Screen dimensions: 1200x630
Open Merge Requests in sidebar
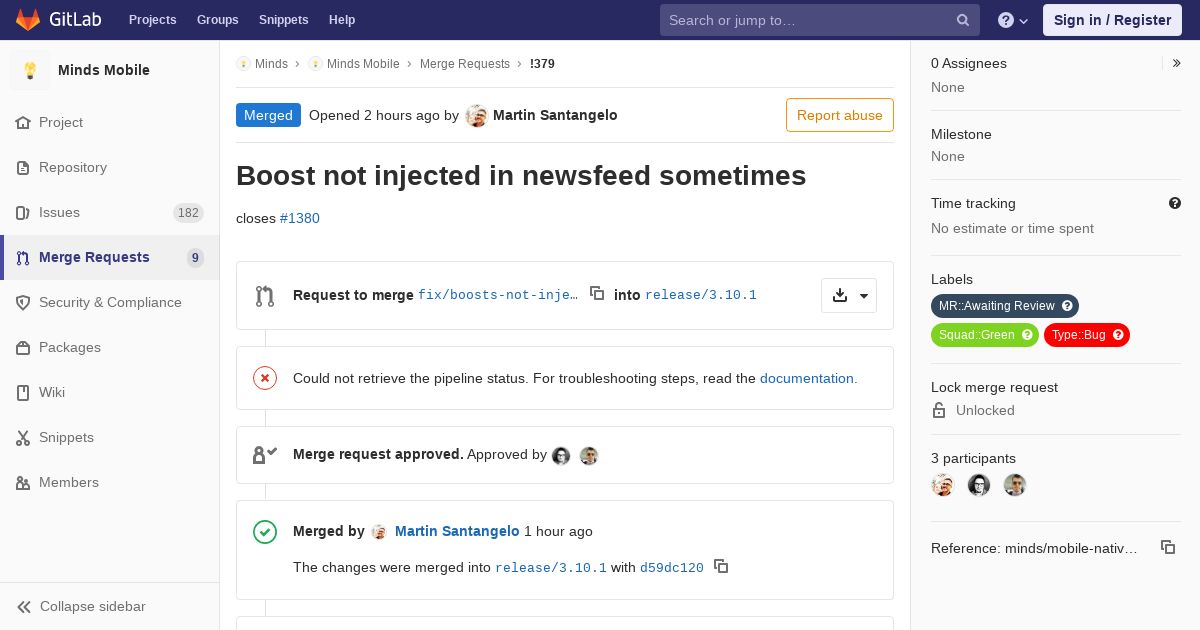point(94,257)
